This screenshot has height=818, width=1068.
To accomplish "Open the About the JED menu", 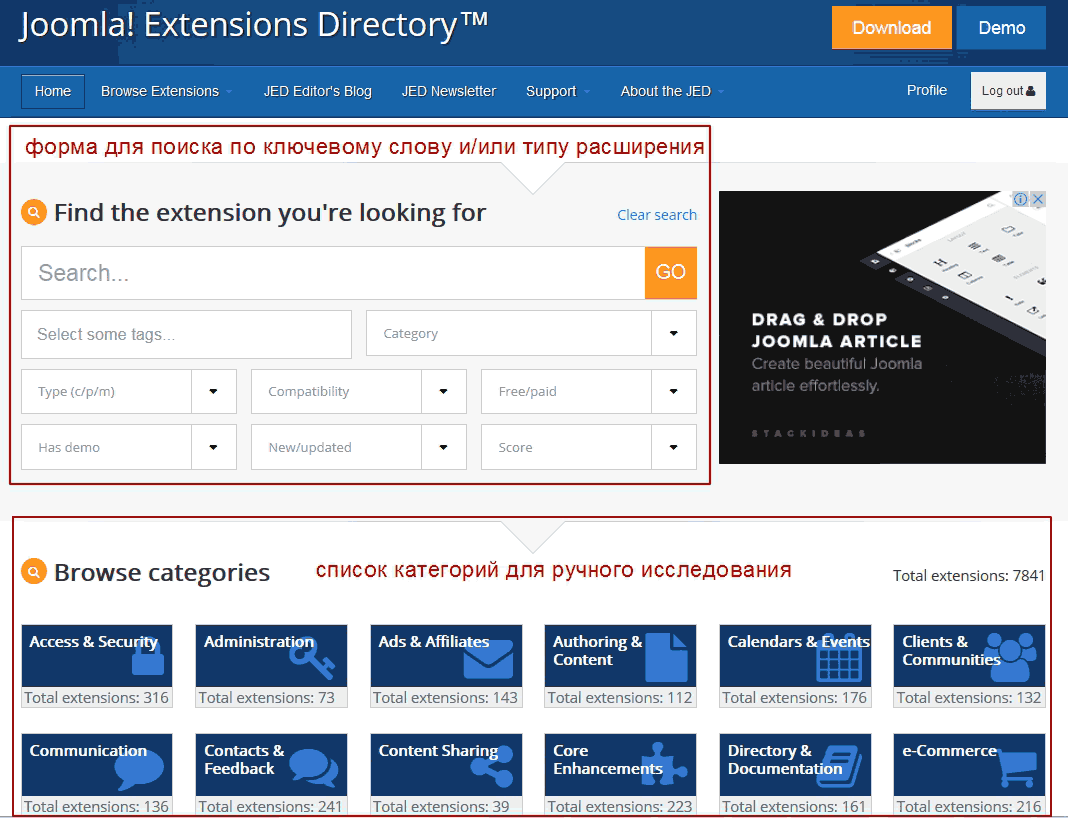I will 672,91.
